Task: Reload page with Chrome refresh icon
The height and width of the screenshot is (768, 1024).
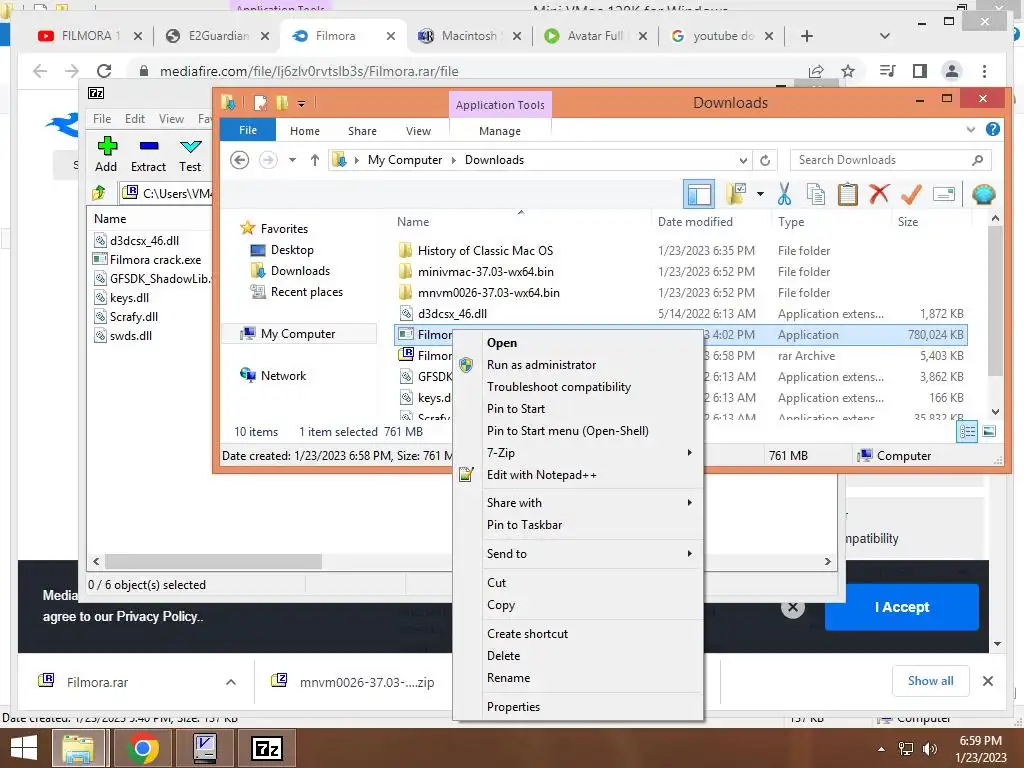Action: pyautogui.click(x=104, y=71)
